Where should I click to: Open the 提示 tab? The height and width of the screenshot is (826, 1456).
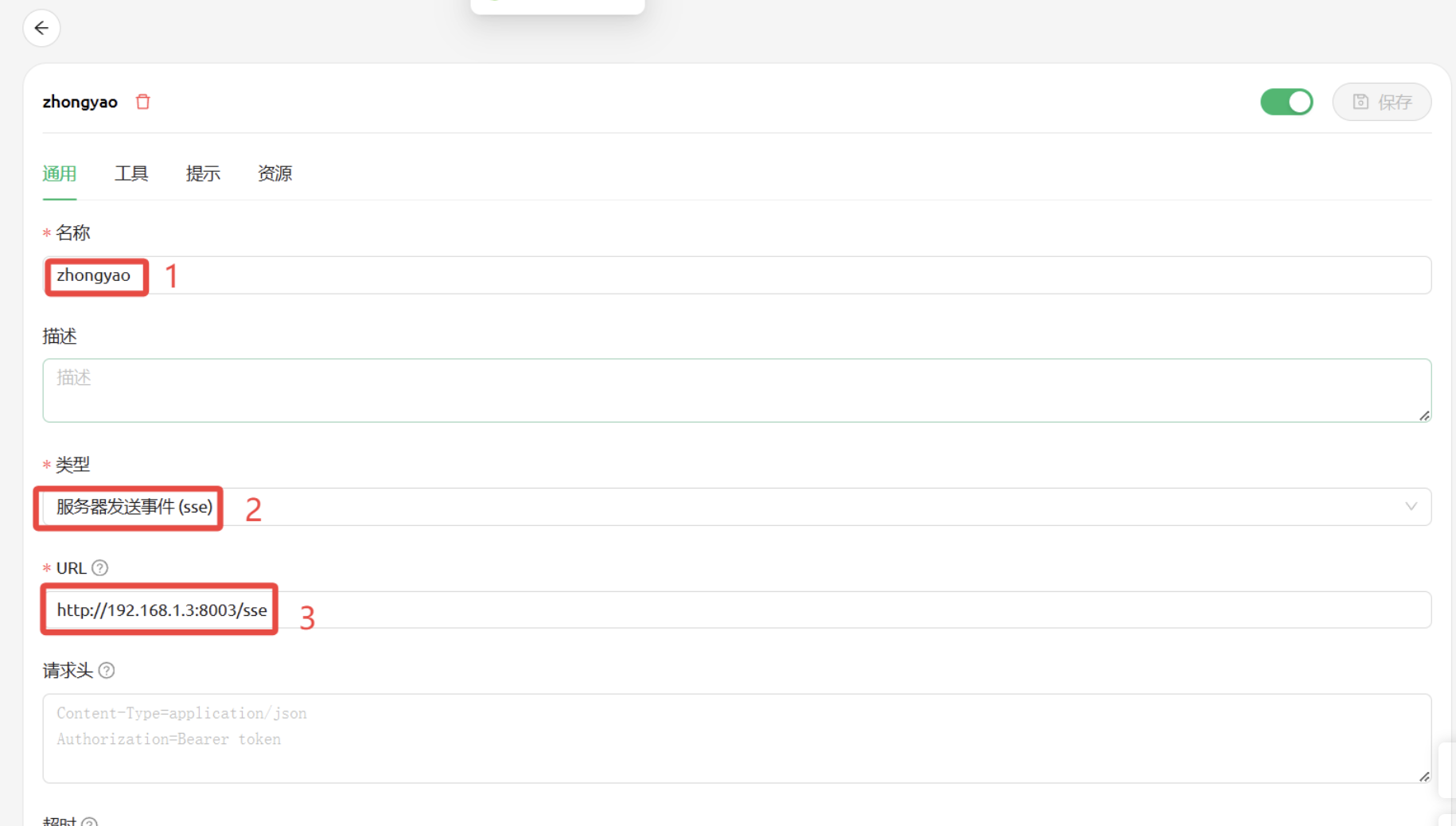[203, 173]
